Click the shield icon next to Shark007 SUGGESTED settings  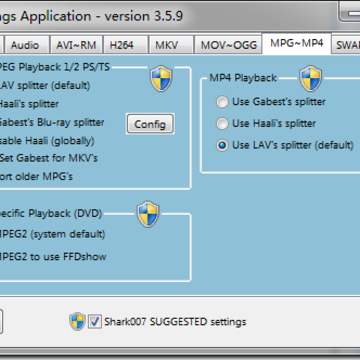[x=77, y=322]
